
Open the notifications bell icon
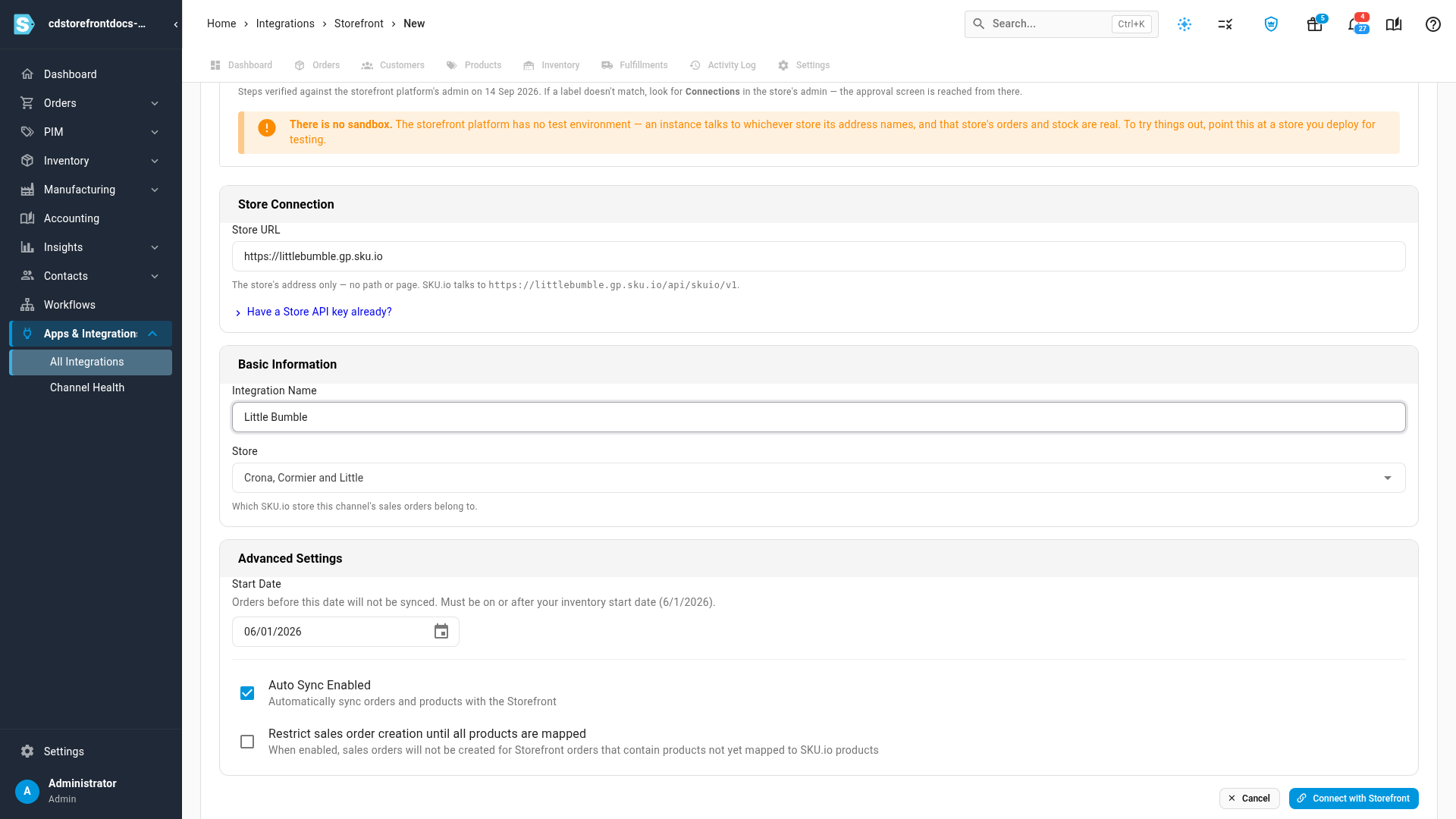[x=1354, y=24]
